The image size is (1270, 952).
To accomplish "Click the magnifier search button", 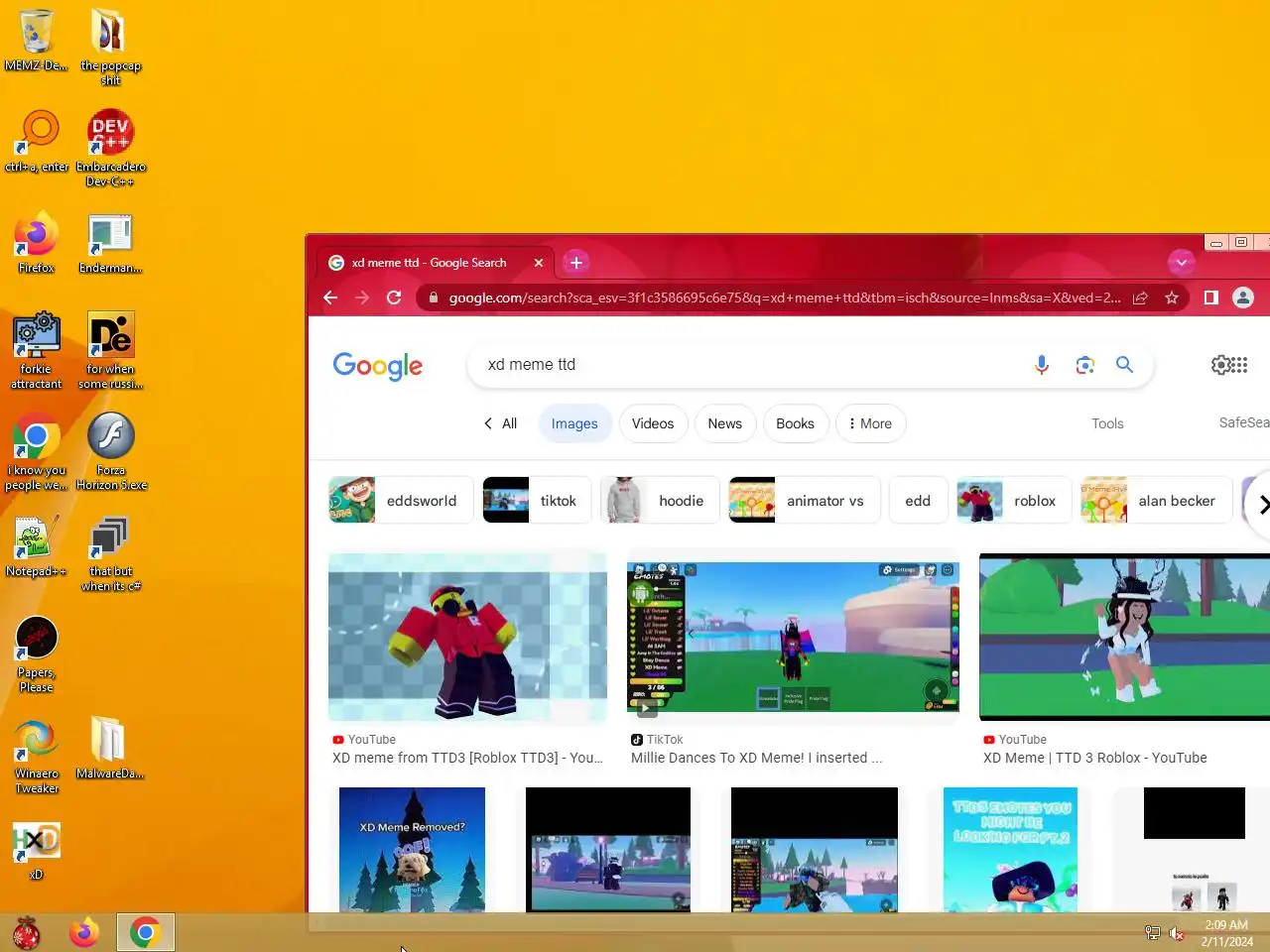I will coord(1124,365).
